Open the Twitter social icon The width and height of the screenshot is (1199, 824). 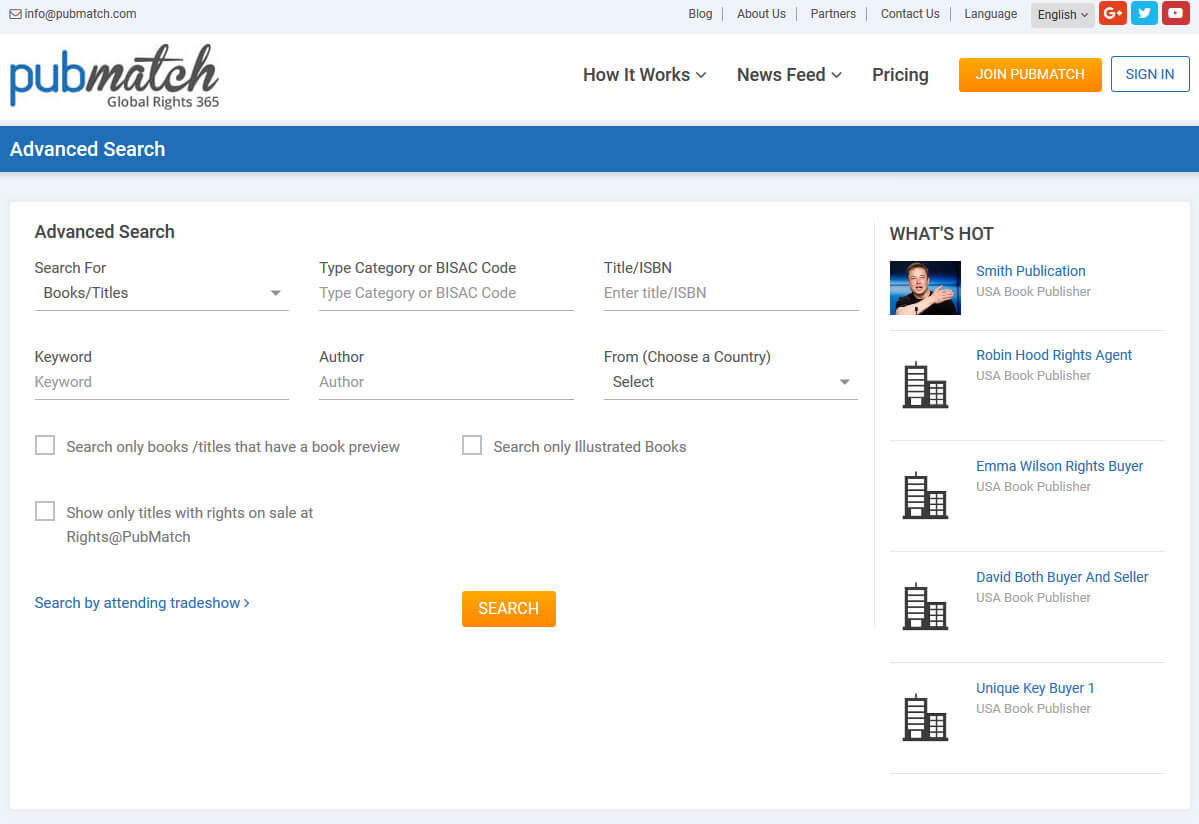pyautogui.click(x=1144, y=13)
